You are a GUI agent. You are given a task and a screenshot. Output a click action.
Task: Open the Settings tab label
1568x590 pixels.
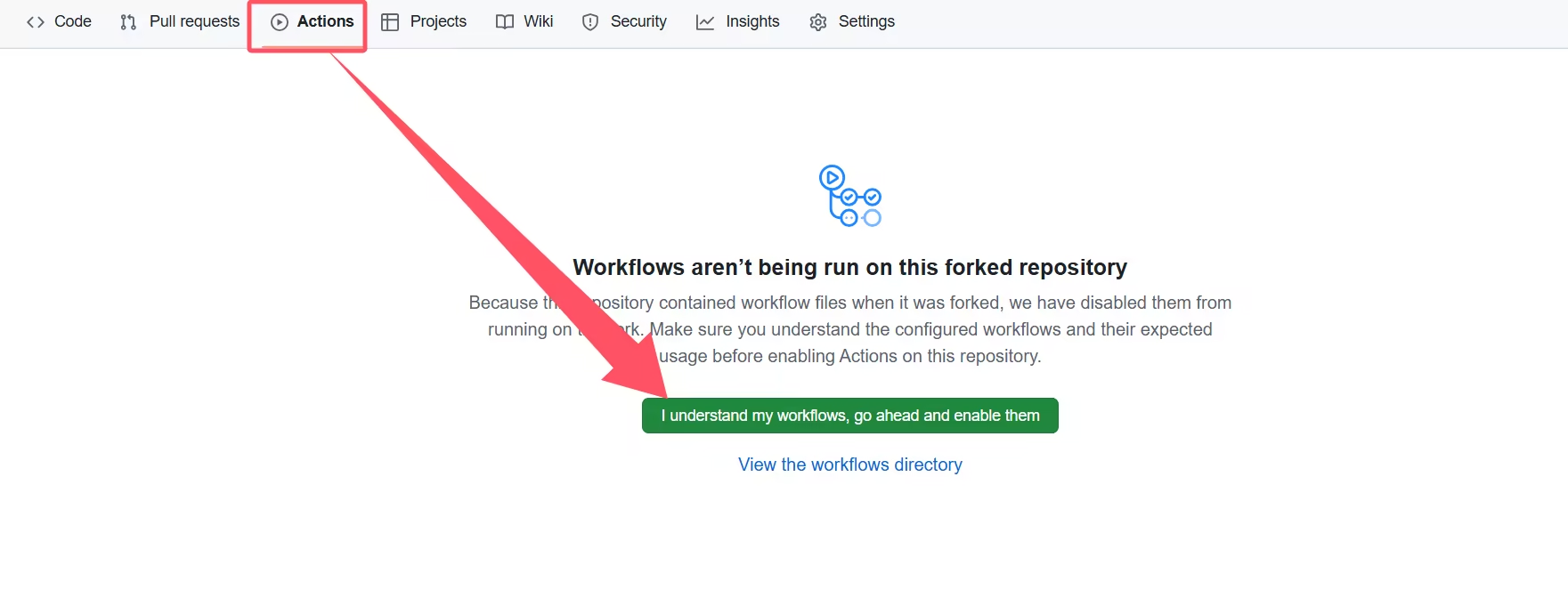[866, 21]
